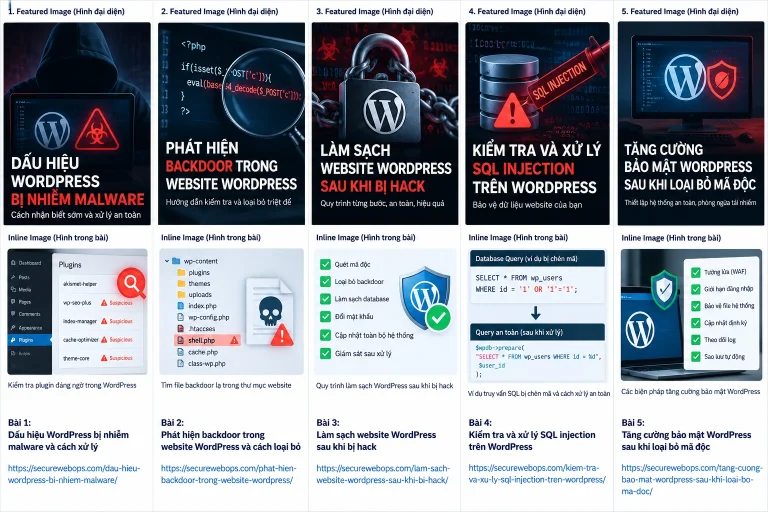This screenshot has height=512, width=768.
Task: Click the 'Bài 2:' backdoor article title
Action: click(231, 435)
